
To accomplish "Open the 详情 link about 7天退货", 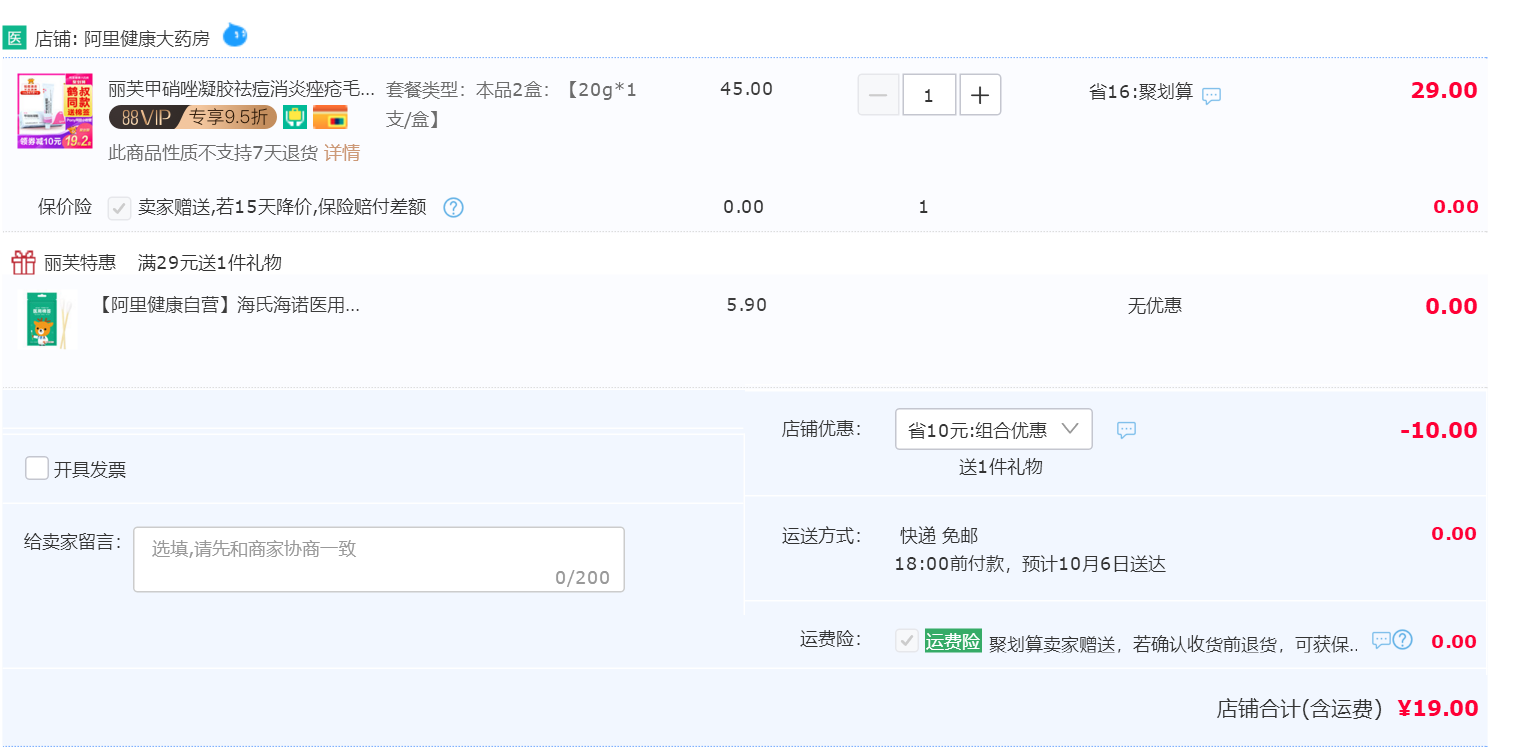I will coord(342,153).
